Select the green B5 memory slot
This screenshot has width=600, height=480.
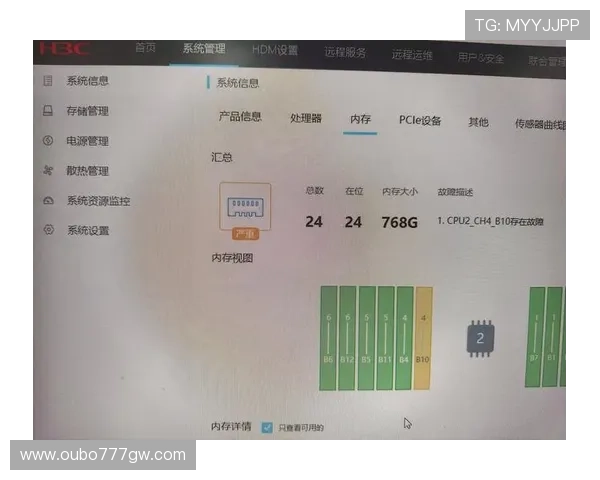coord(366,338)
